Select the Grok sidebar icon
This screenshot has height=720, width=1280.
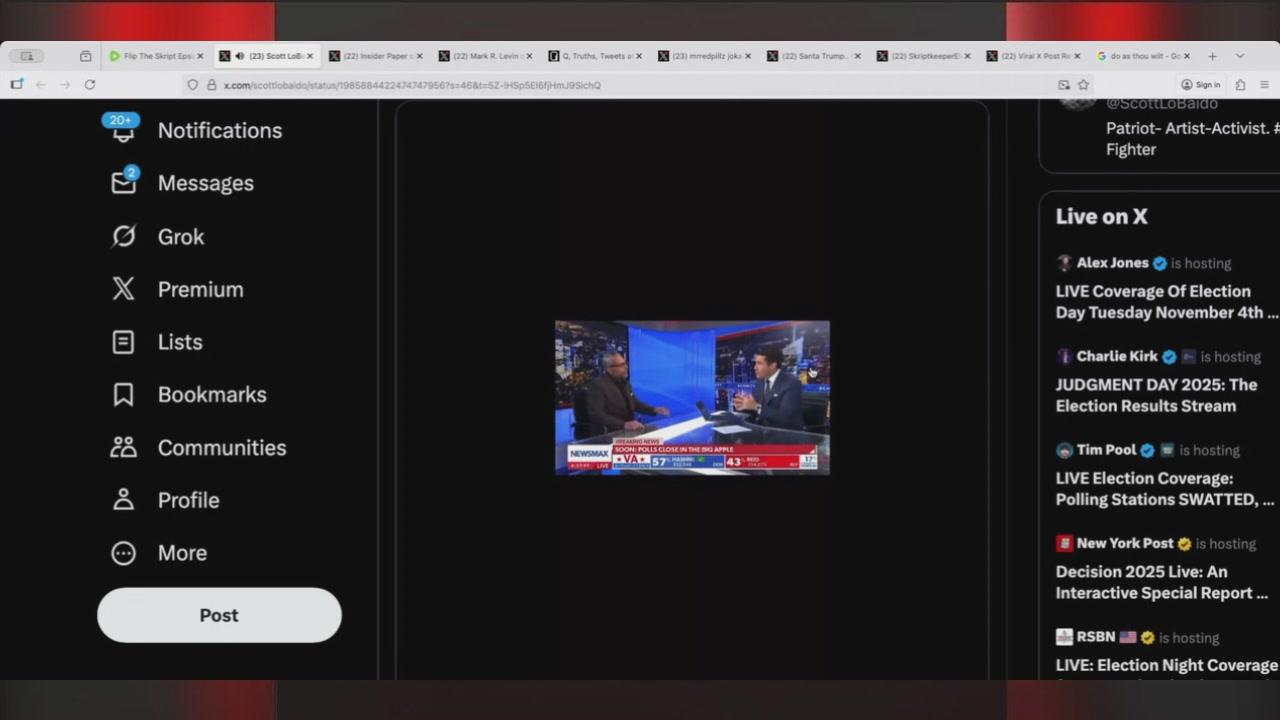pos(122,236)
